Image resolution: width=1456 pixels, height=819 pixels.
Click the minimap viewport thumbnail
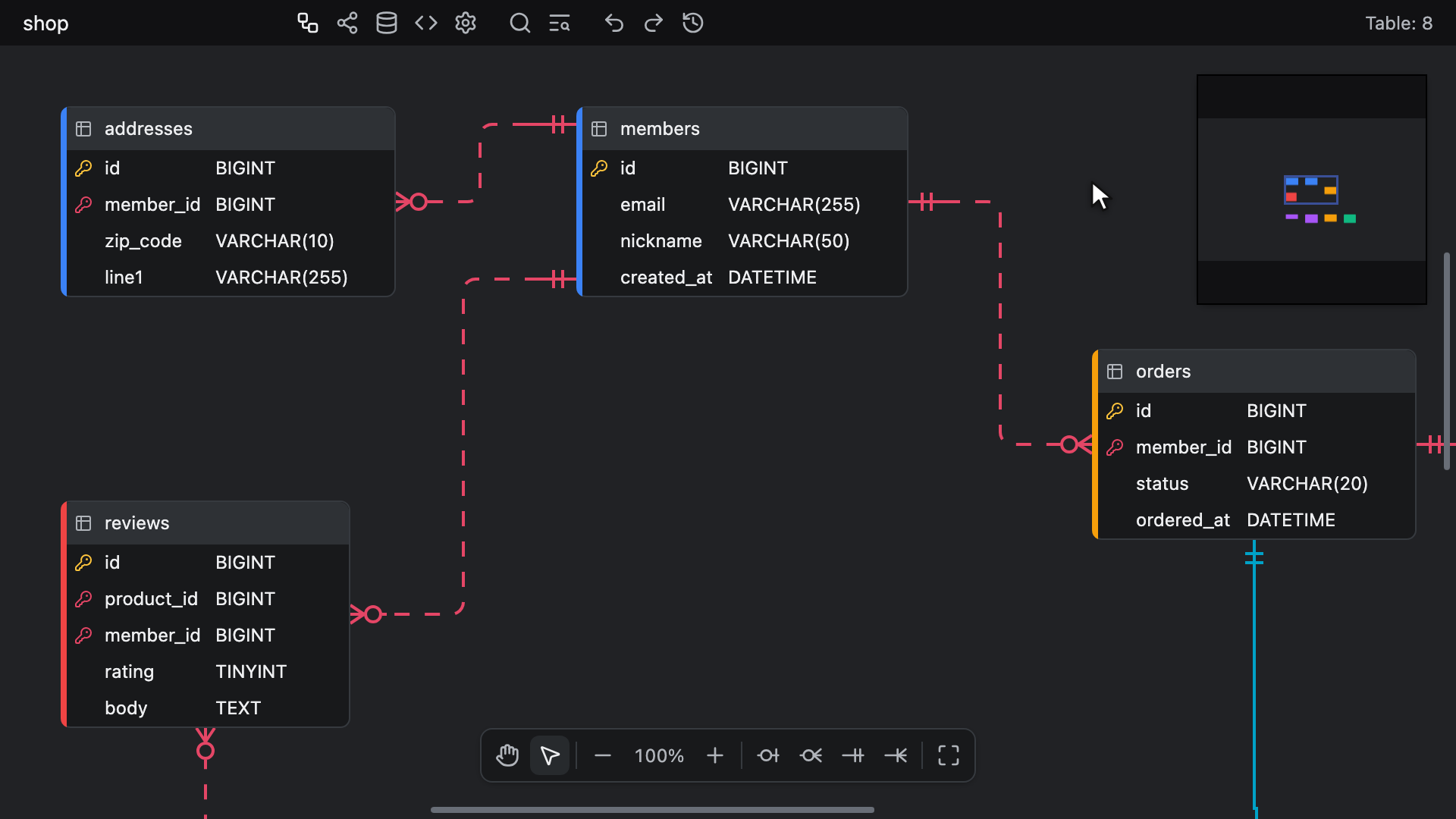click(x=1311, y=190)
